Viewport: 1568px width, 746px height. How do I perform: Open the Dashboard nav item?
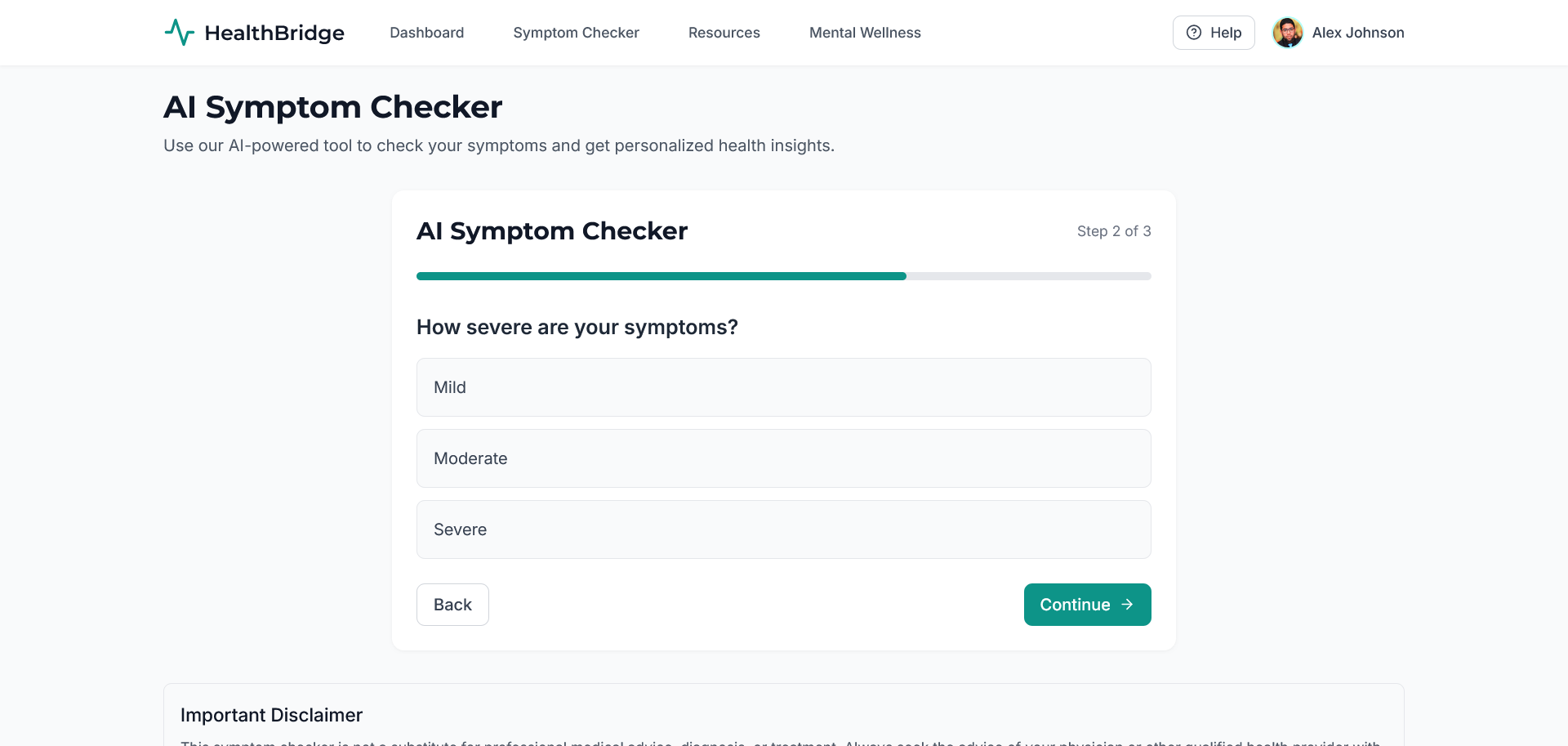tap(426, 33)
